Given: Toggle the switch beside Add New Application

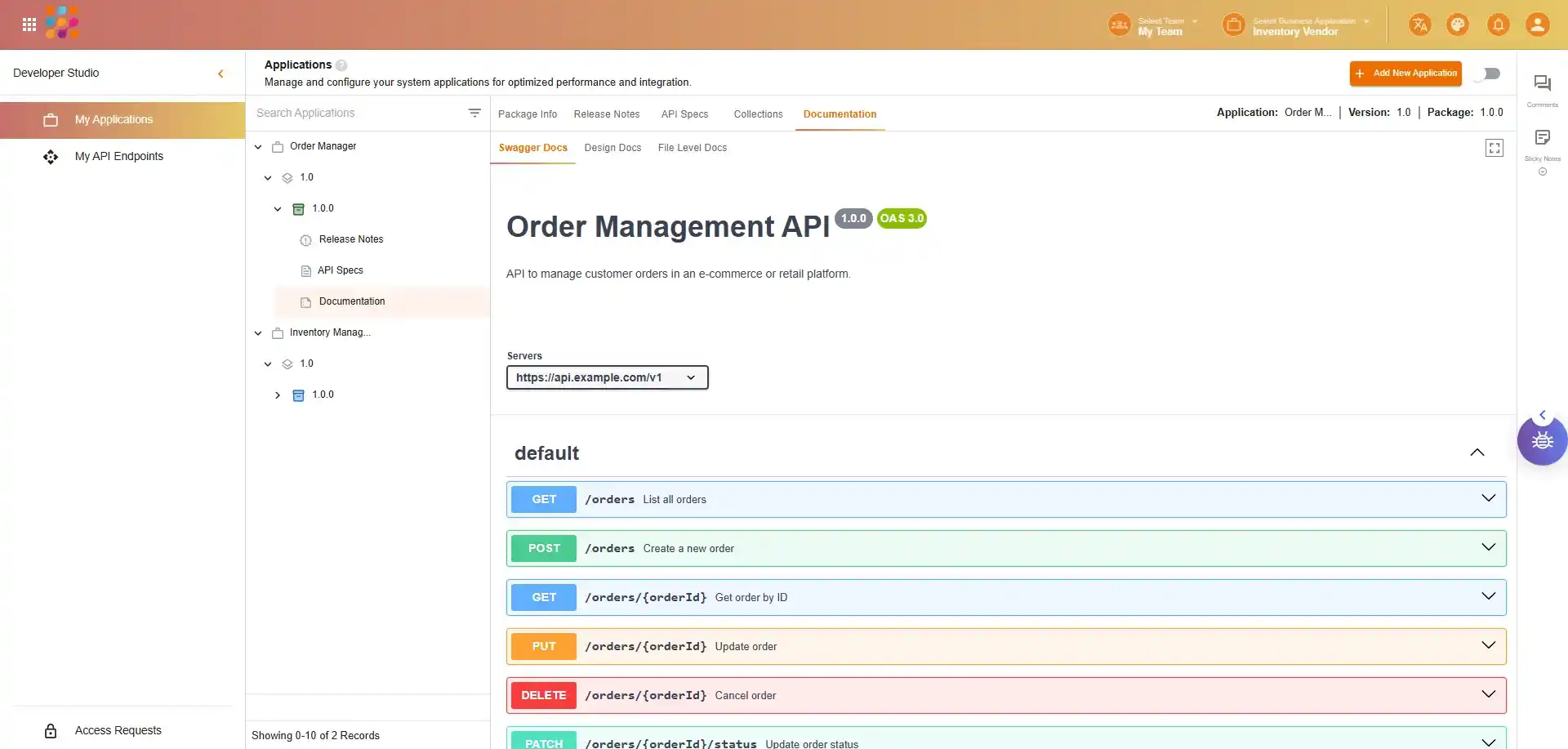Looking at the screenshot, I should pyautogui.click(x=1490, y=74).
